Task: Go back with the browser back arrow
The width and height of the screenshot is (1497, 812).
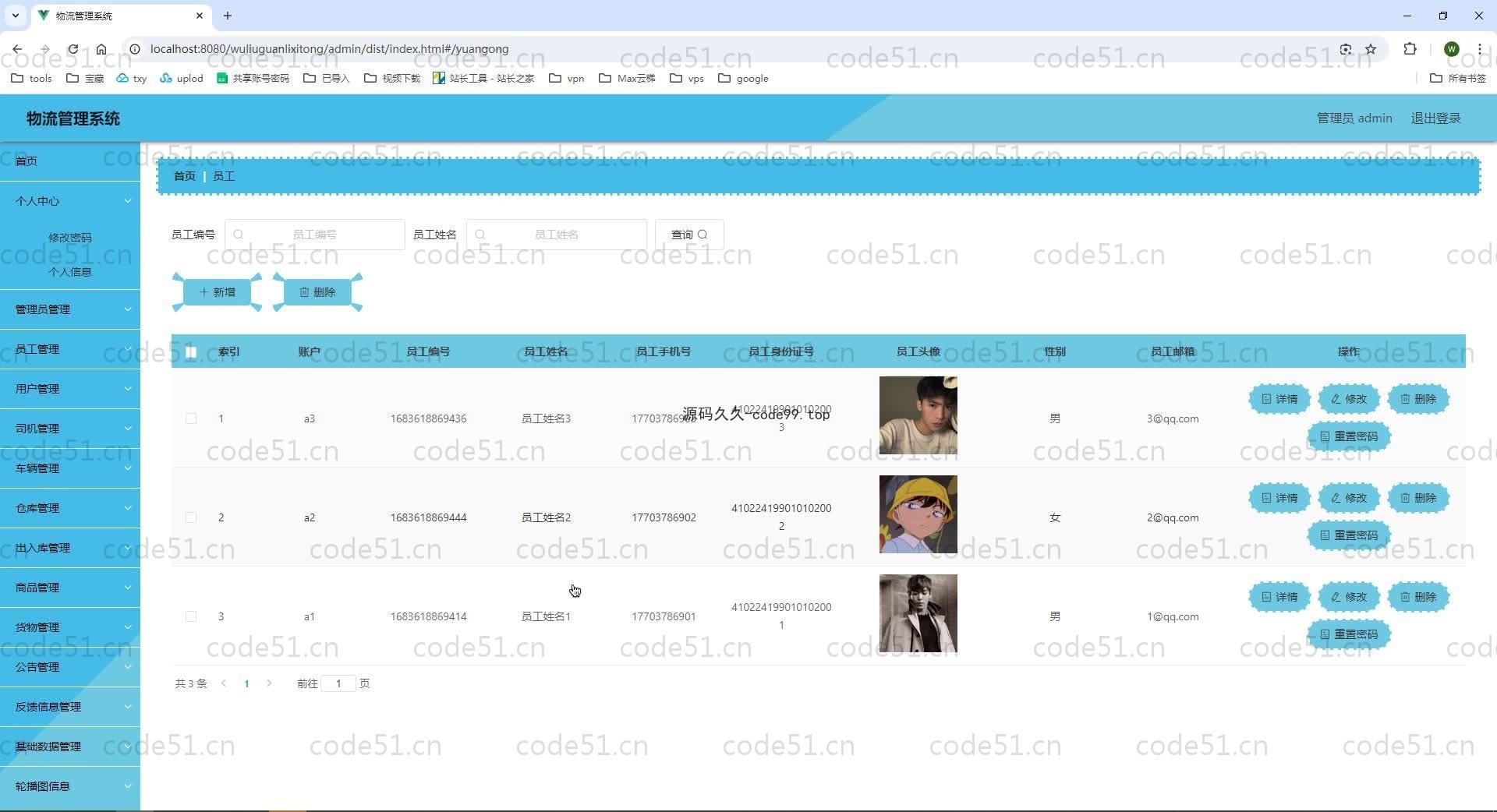Action: coord(17,49)
